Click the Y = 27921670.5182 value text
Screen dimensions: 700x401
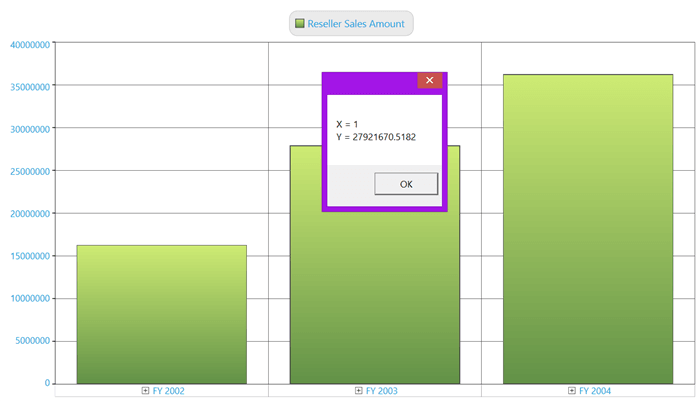point(376,137)
